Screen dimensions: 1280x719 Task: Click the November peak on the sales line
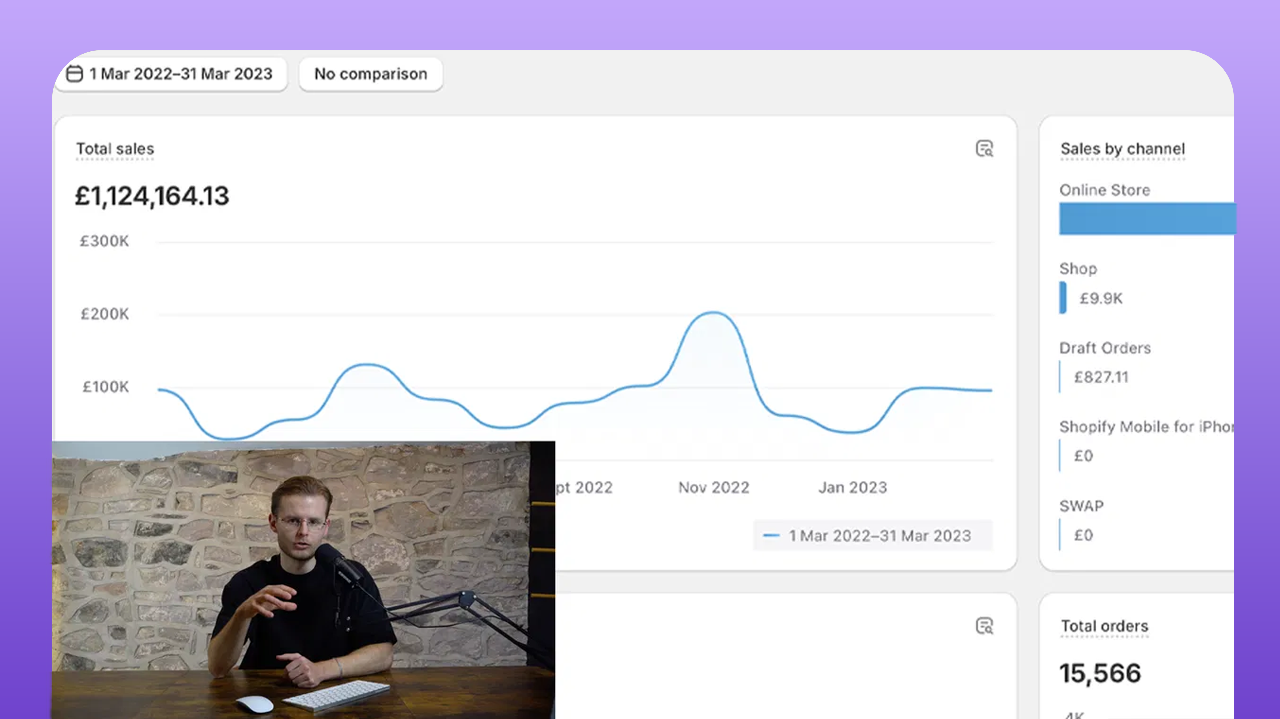[x=712, y=313]
